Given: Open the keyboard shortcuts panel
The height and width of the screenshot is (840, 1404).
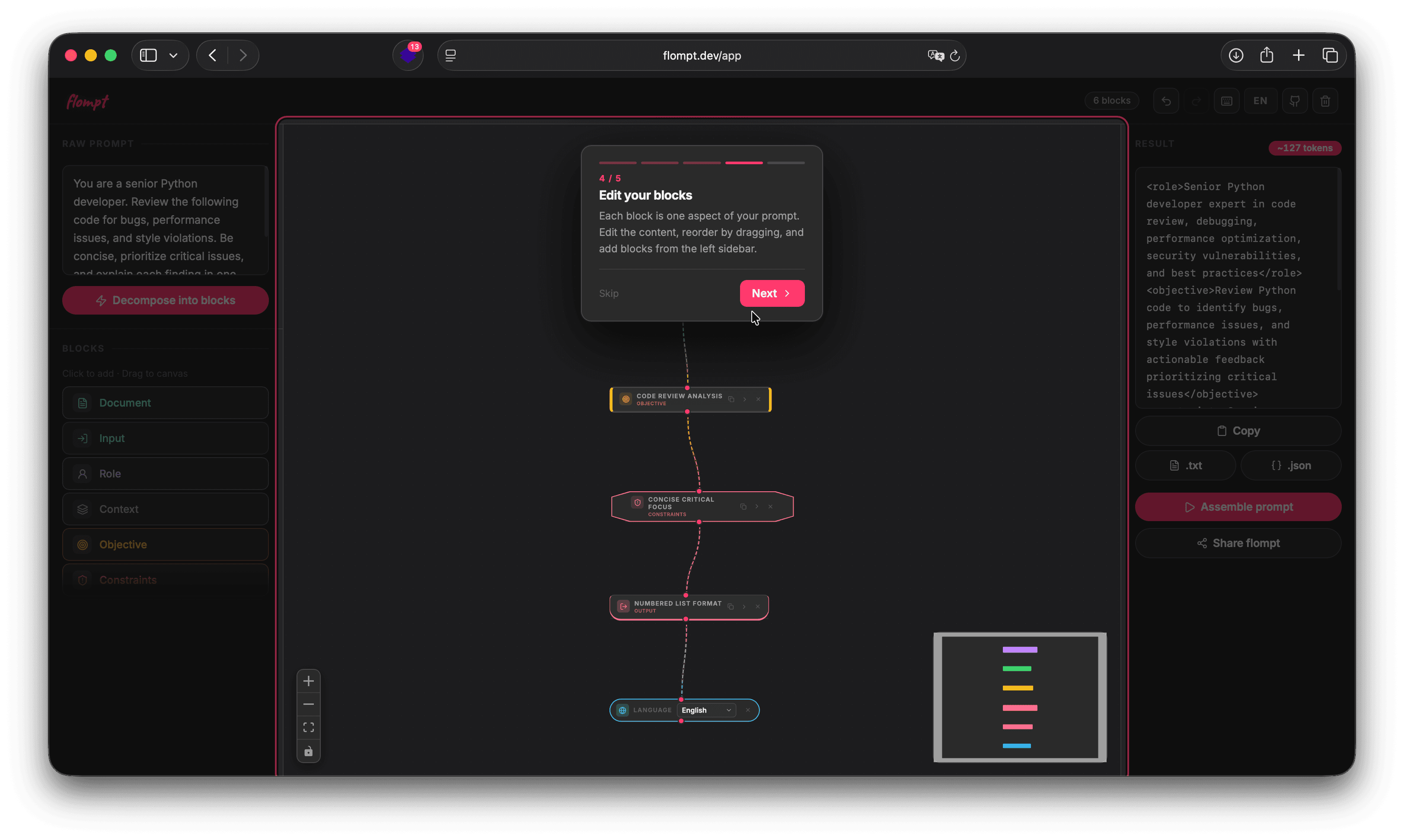Looking at the screenshot, I should pyautogui.click(x=1227, y=100).
